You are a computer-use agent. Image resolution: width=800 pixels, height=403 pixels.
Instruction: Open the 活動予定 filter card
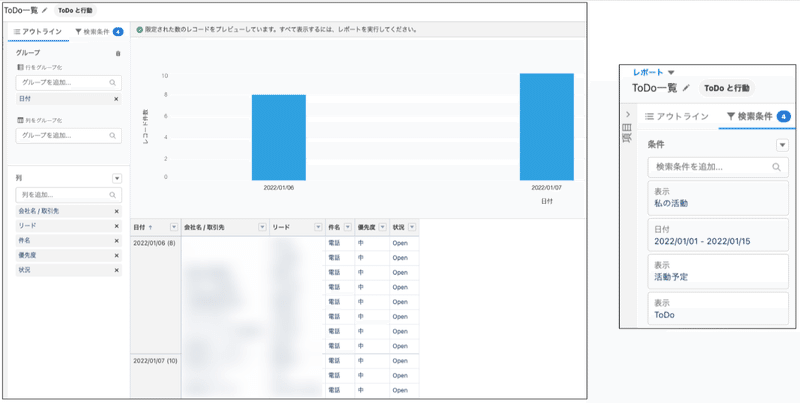click(718, 271)
